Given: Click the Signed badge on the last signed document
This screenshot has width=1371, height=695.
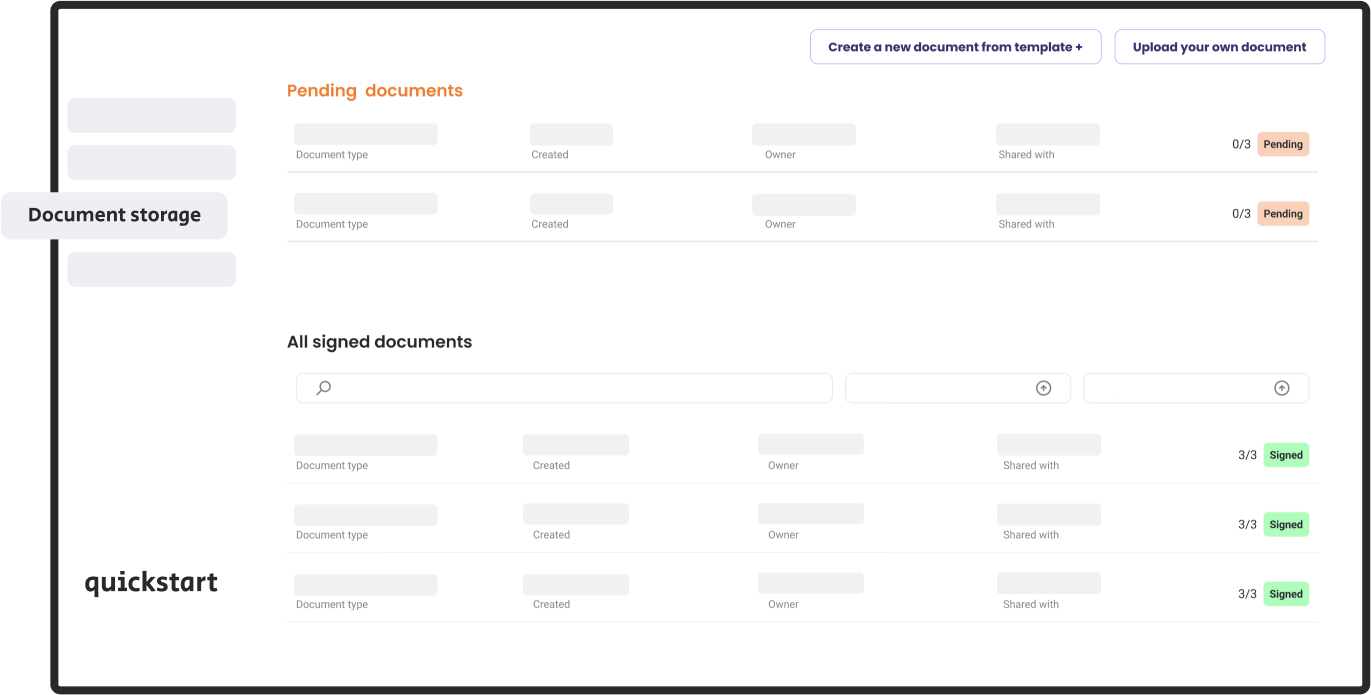Looking at the screenshot, I should point(1286,593).
